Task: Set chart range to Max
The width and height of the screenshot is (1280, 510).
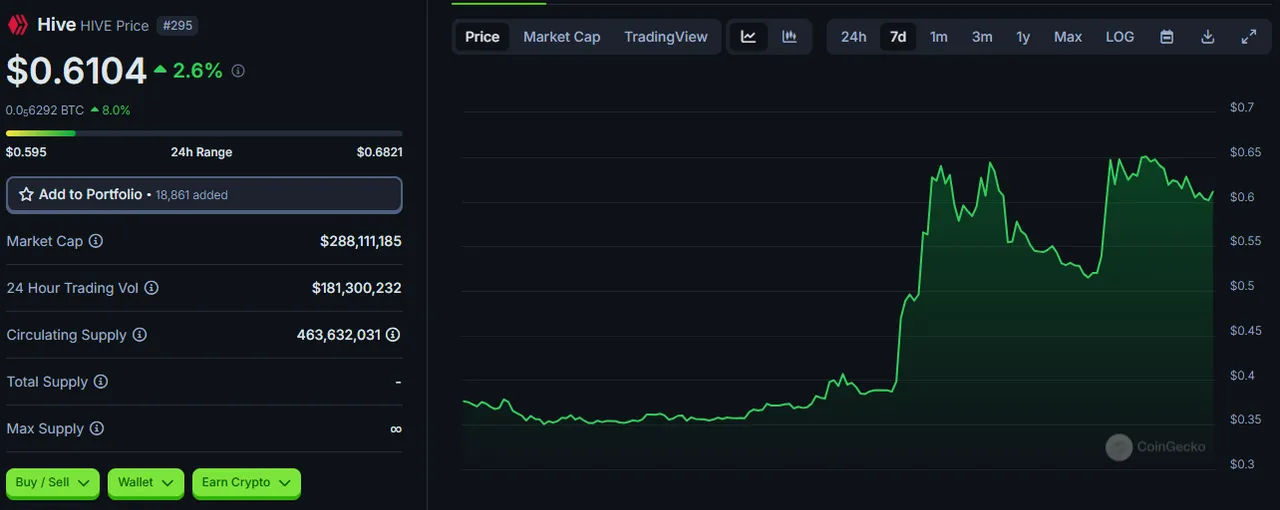Action: click(1068, 37)
